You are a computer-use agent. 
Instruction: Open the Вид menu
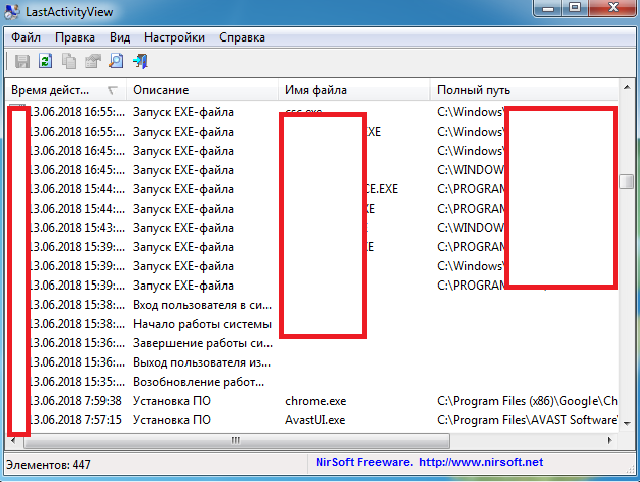(x=120, y=37)
